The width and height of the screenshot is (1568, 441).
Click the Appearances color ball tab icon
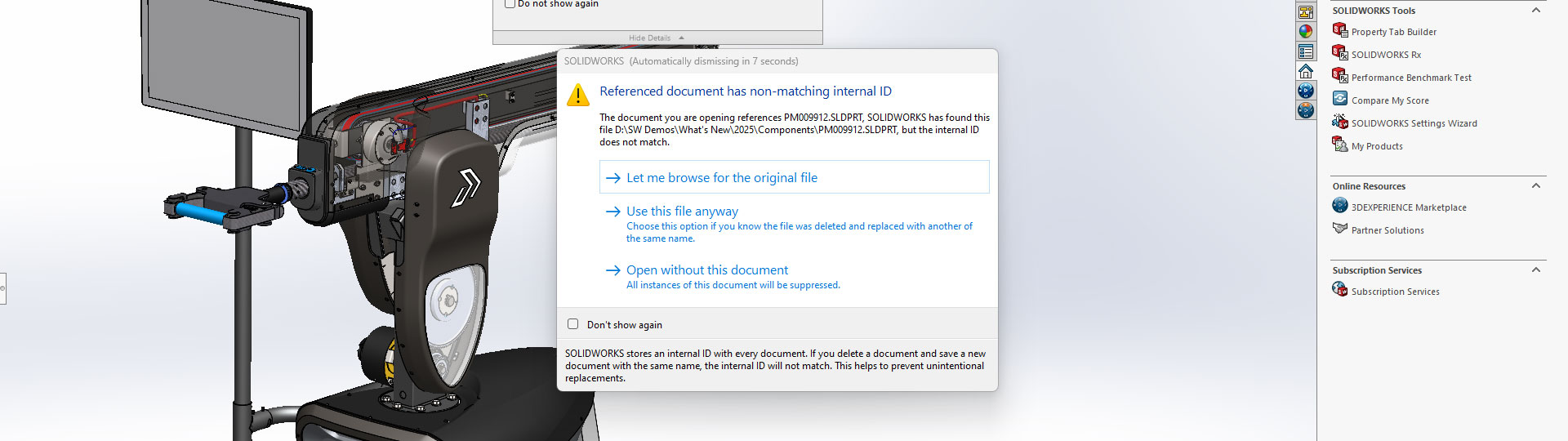1306,32
